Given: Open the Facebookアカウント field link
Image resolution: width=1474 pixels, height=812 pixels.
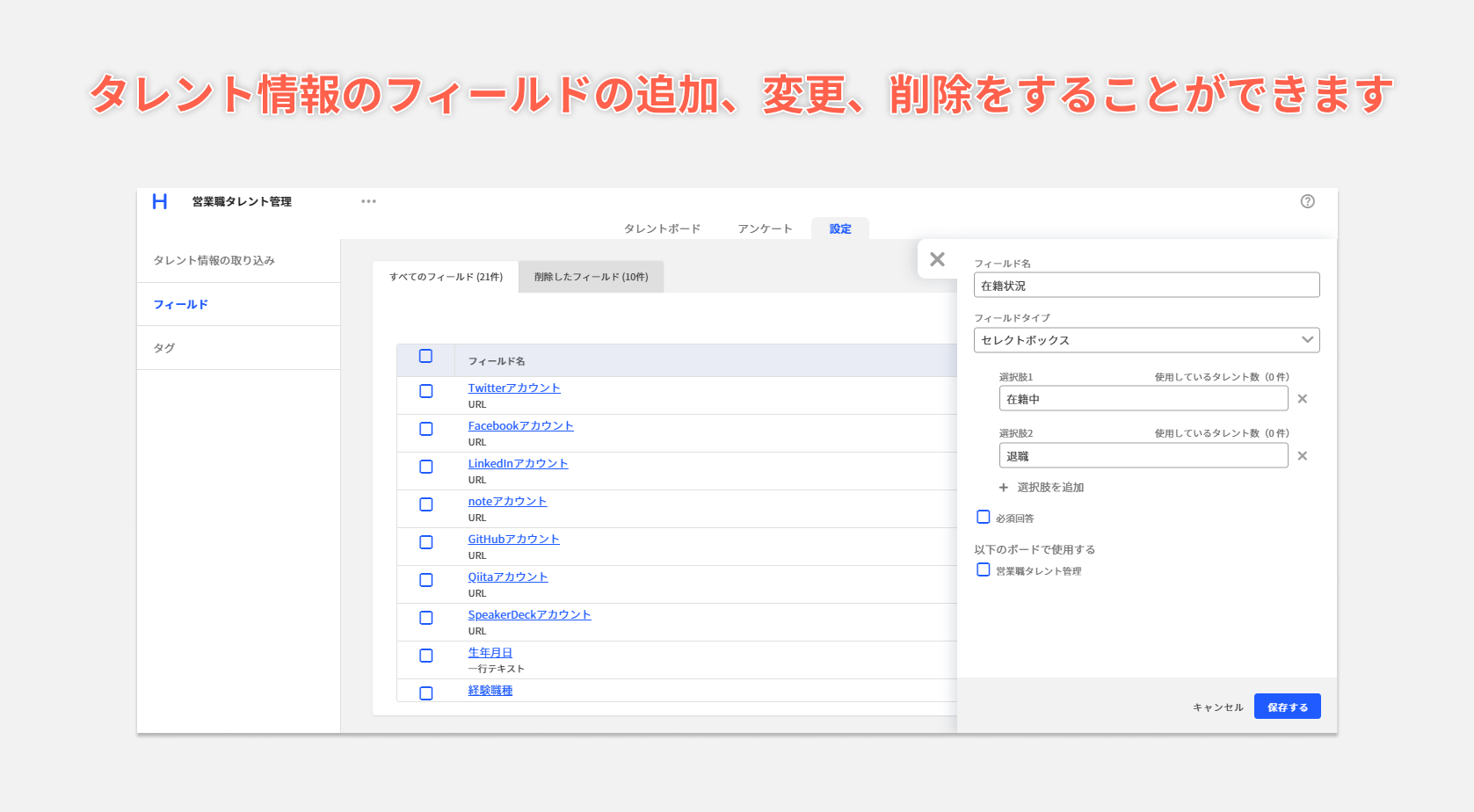Looking at the screenshot, I should click(520, 425).
